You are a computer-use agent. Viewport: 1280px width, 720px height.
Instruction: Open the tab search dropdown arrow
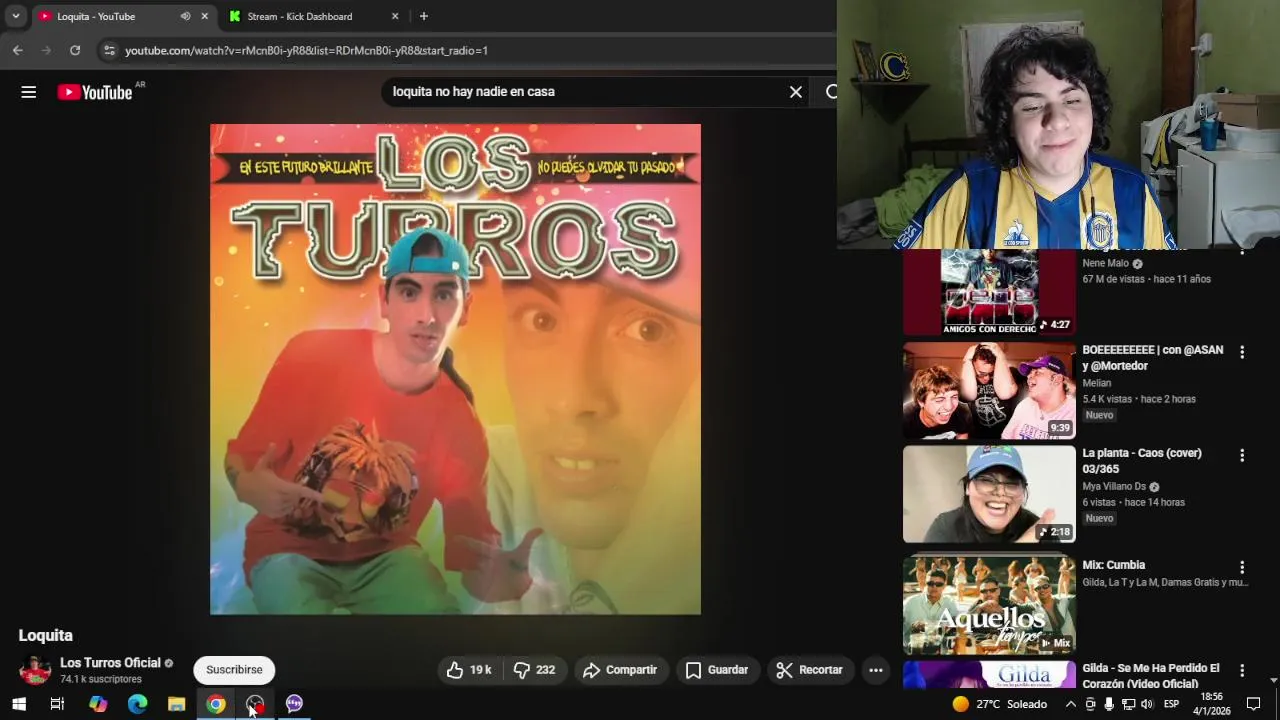click(15, 16)
